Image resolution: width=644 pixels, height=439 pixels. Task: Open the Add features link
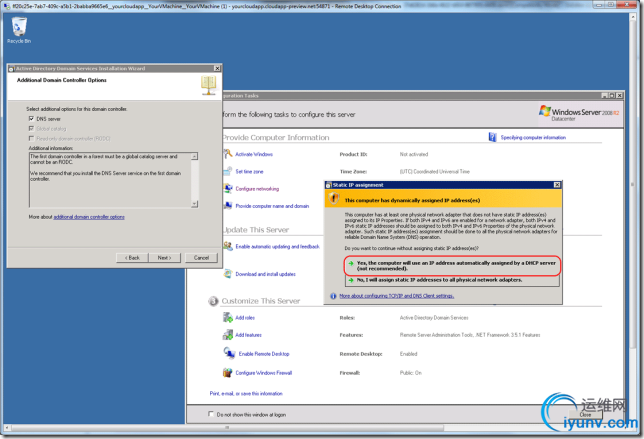pyautogui.click(x=248, y=335)
